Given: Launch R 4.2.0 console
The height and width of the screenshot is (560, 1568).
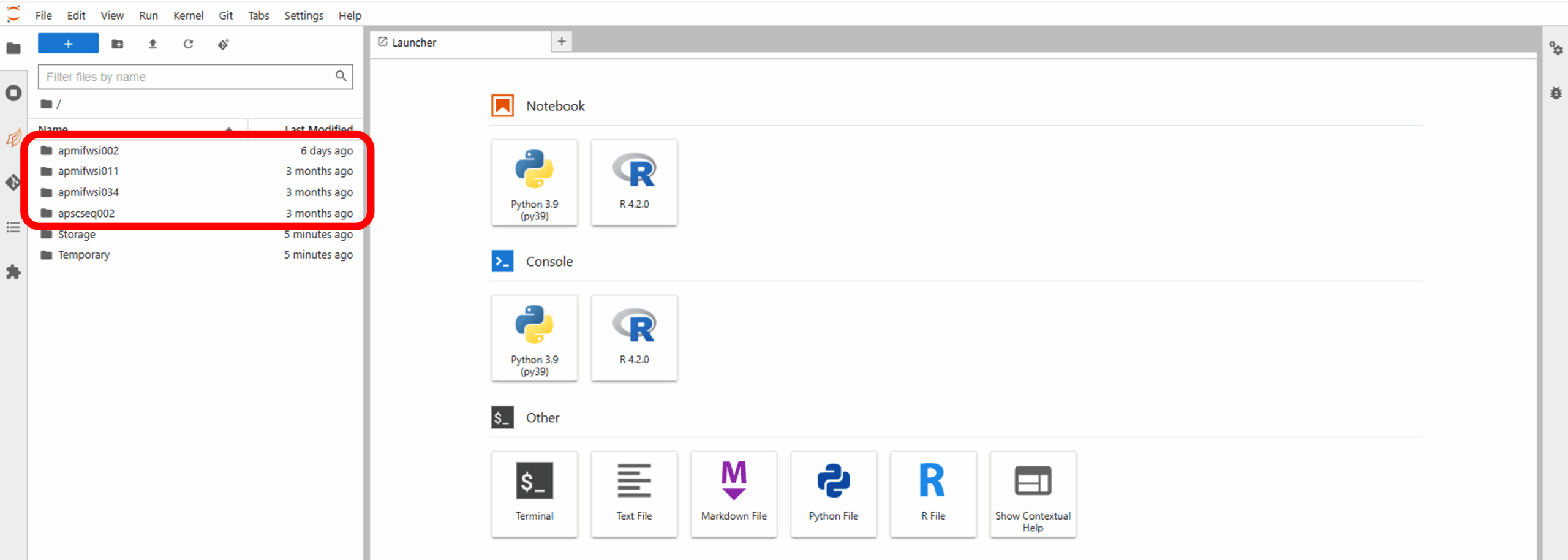Looking at the screenshot, I should 634,338.
